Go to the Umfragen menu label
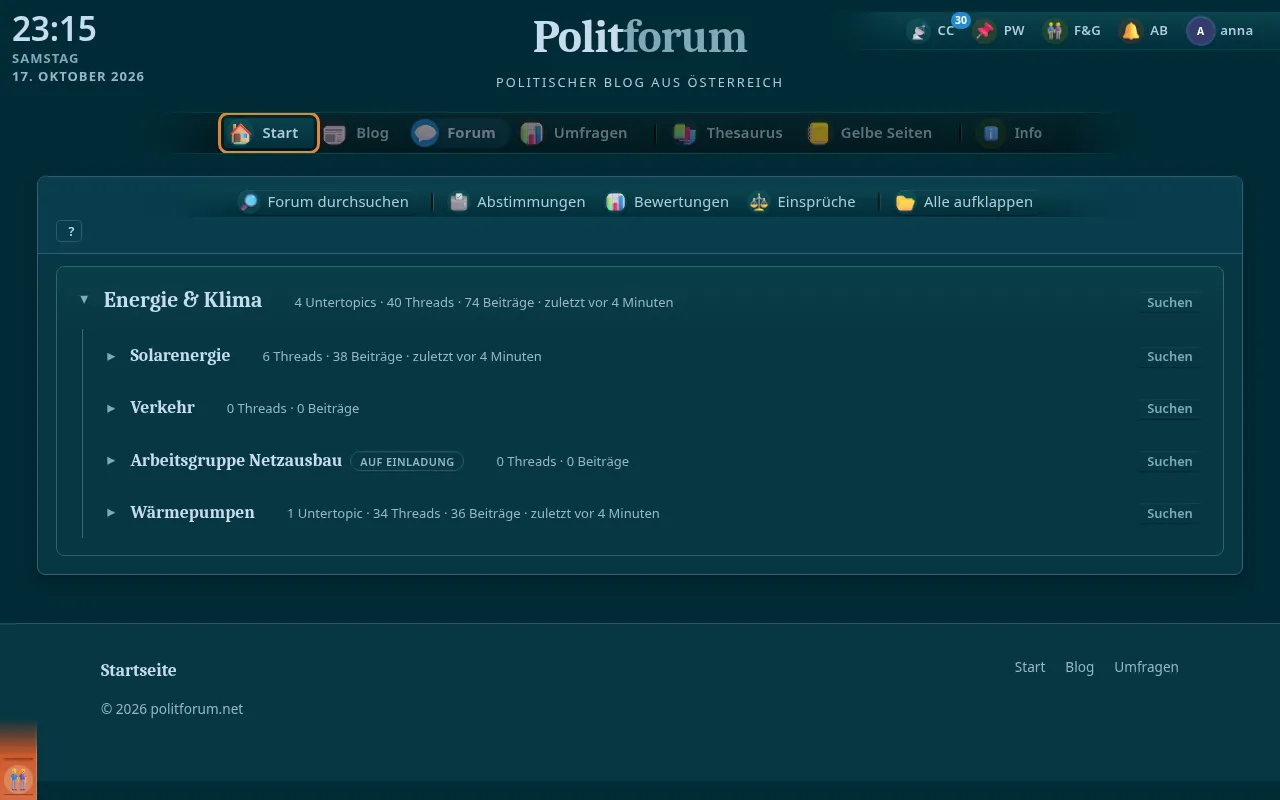 590,133
